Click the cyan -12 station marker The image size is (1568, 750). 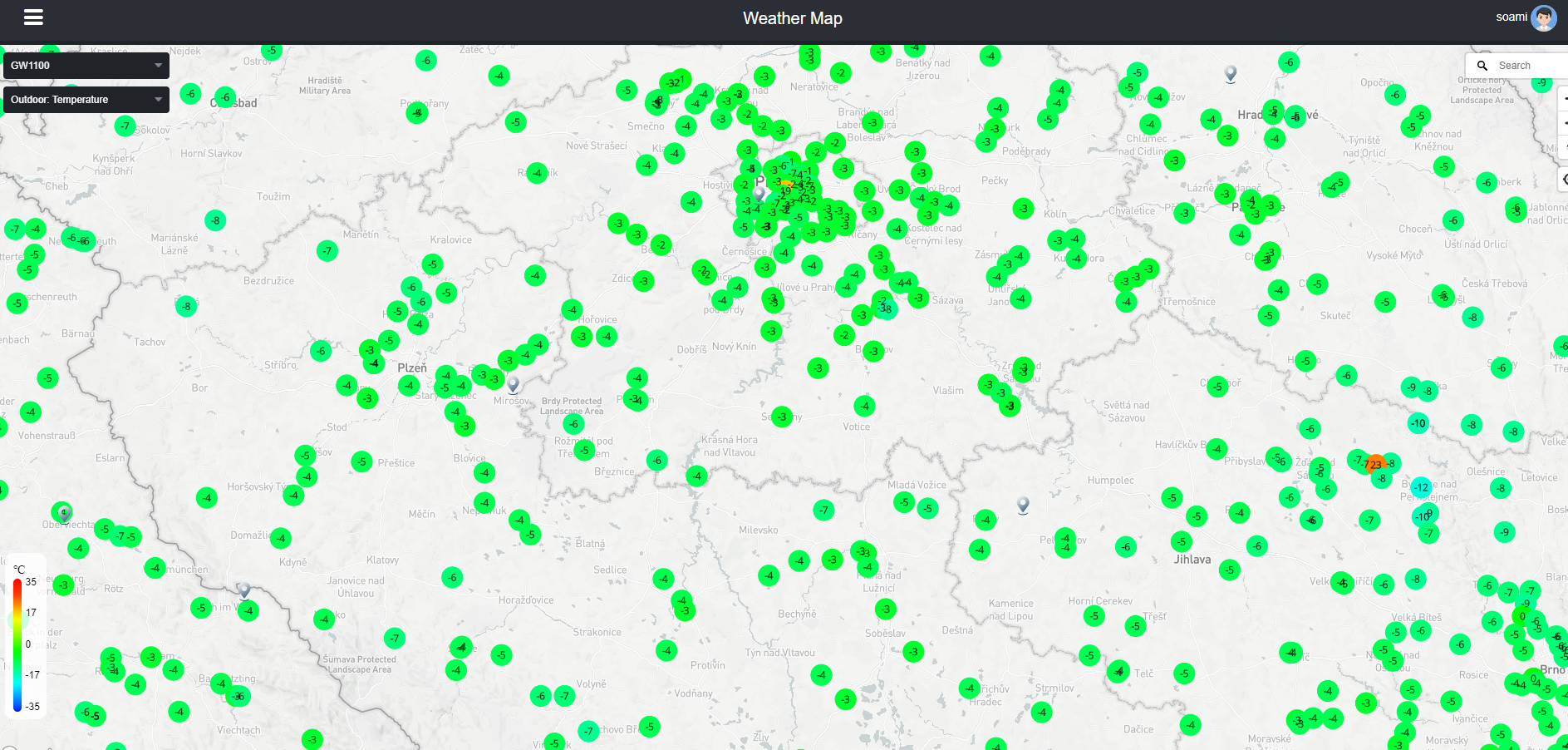pos(1421,487)
